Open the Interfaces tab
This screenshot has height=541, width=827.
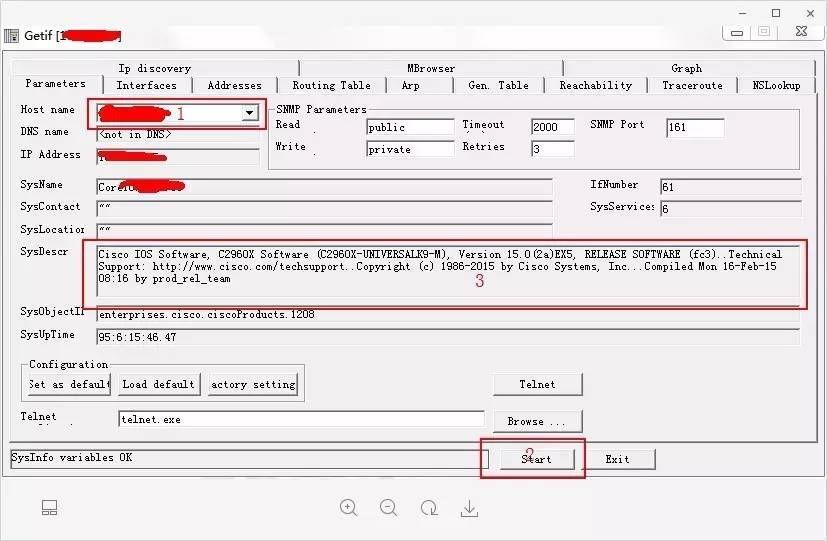[x=147, y=85]
